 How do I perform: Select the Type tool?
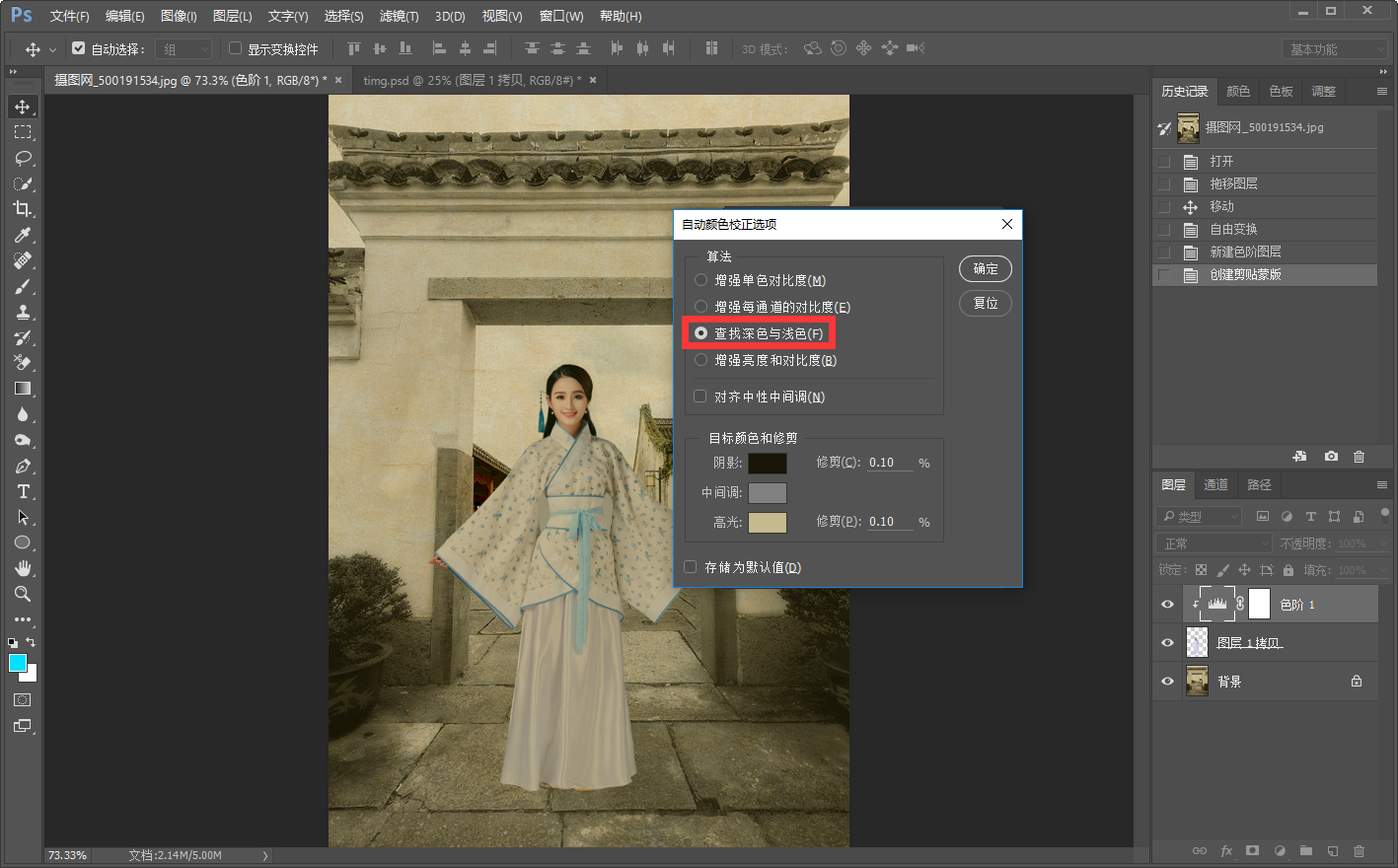[x=23, y=491]
